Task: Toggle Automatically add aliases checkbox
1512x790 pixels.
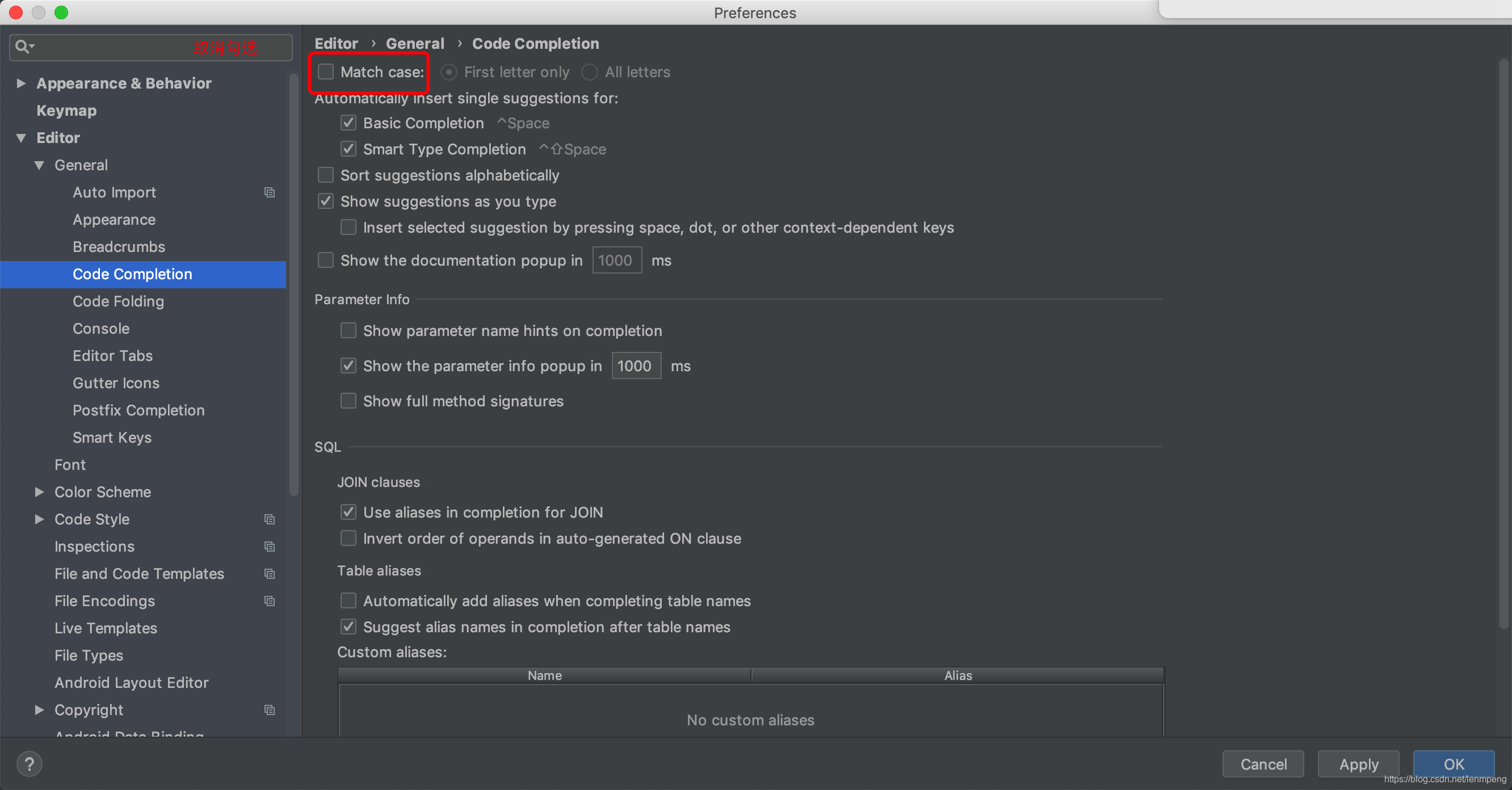Action: 349,601
